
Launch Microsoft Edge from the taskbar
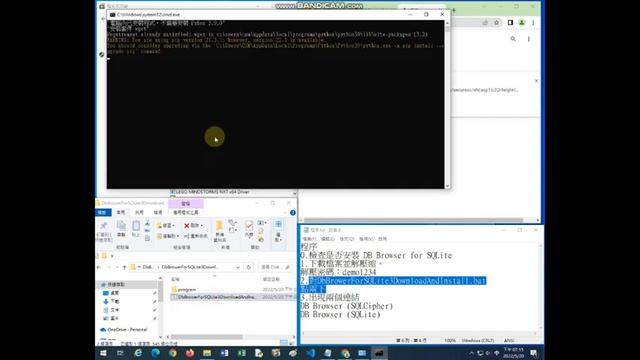[156, 353]
